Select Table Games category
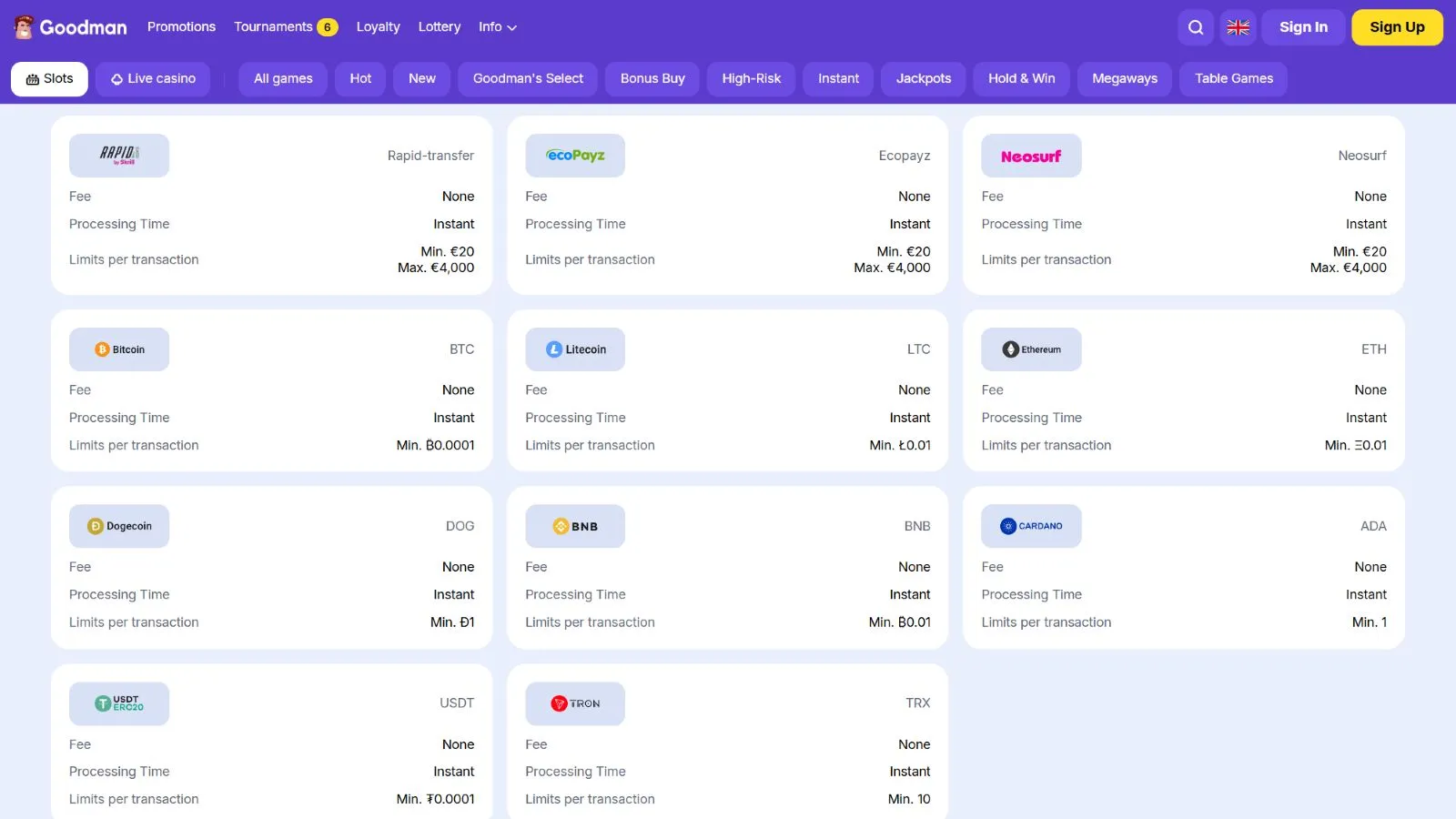 (x=1234, y=79)
